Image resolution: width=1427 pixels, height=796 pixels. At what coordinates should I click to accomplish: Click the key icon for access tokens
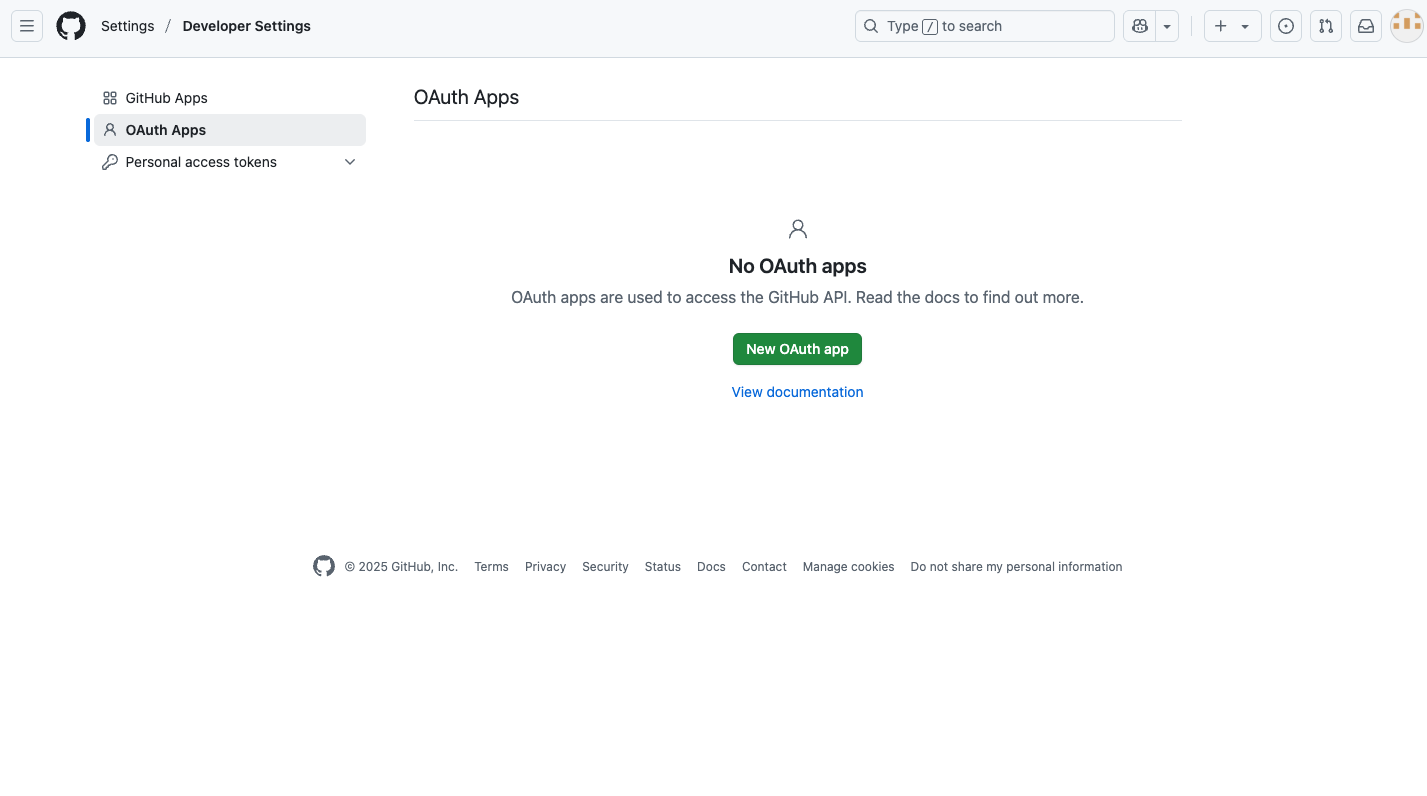point(110,162)
